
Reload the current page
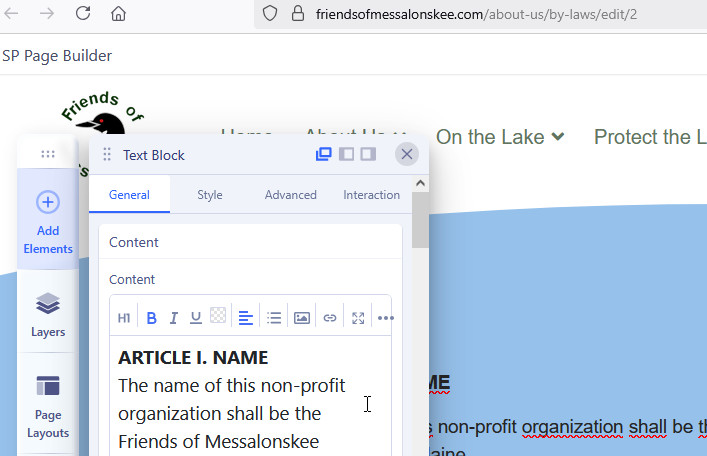[x=83, y=14]
